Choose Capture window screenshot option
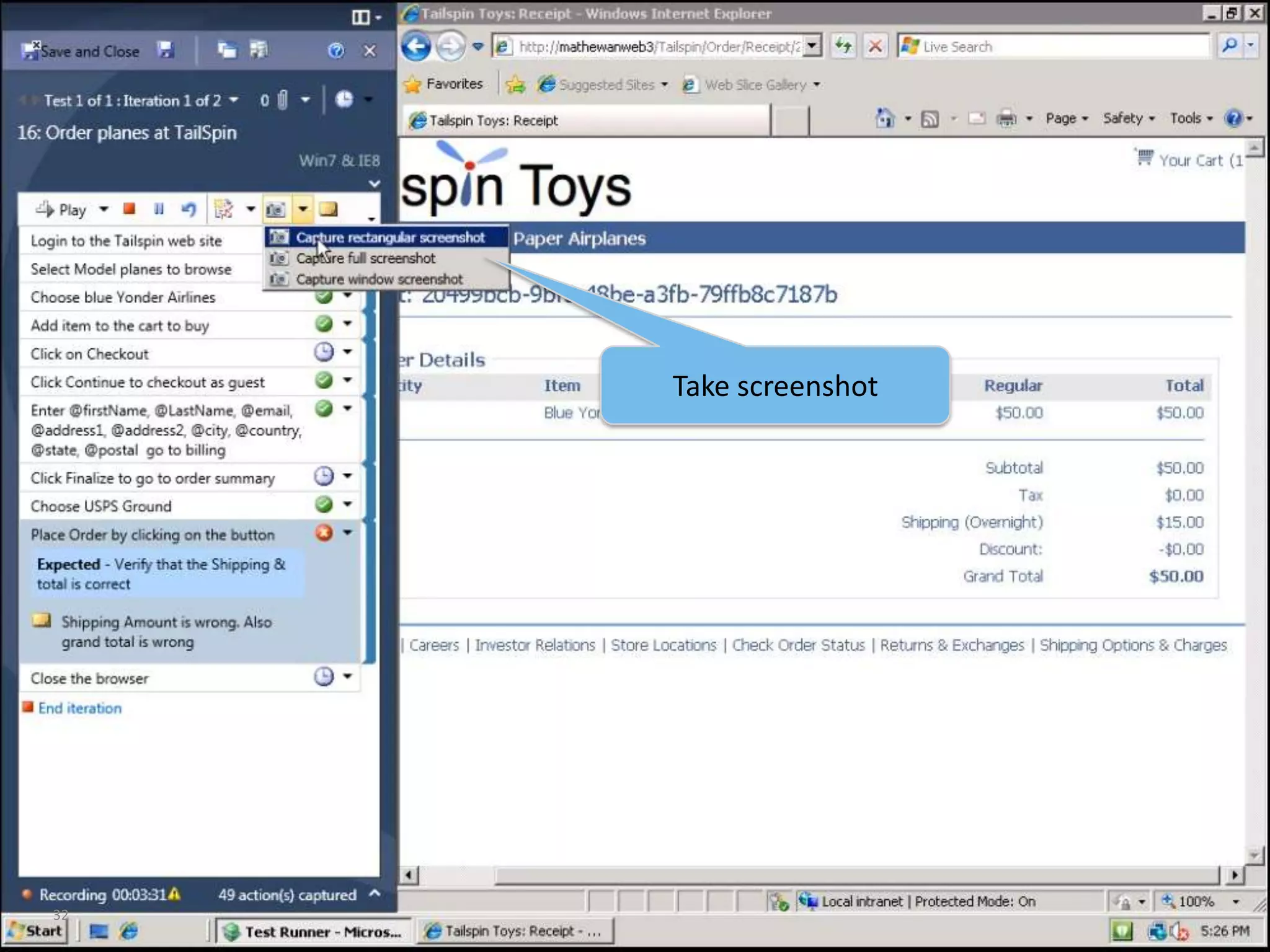This screenshot has height=952, width=1270. (x=379, y=280)
